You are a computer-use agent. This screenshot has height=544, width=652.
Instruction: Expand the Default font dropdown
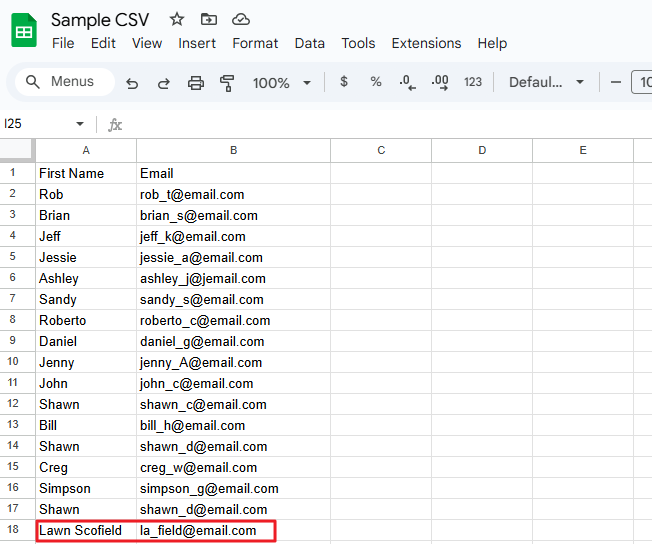tap(546, 82)
